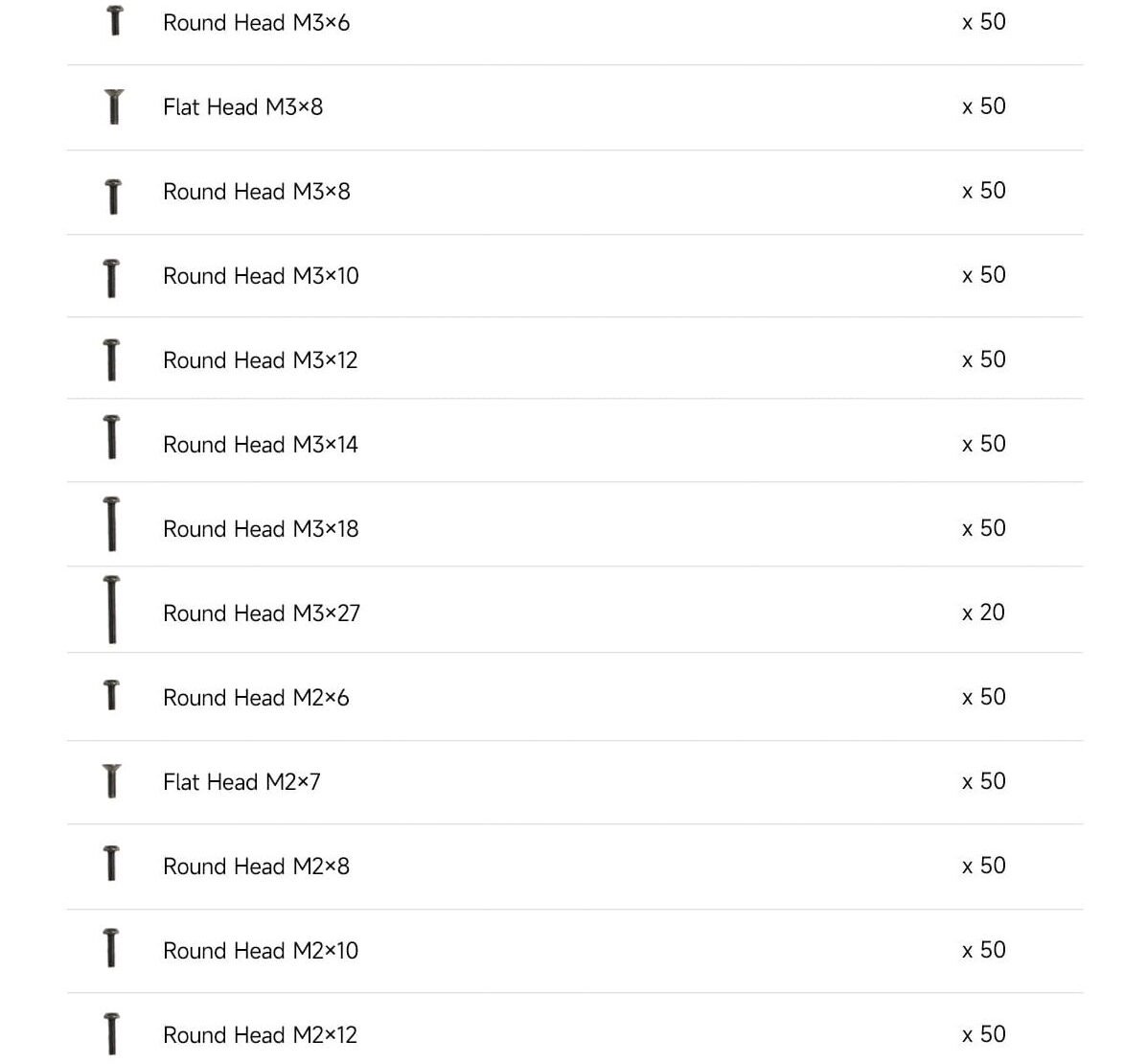Click the Round Head M3×27 label
1147x1064 pixels.
pos(262,613)
